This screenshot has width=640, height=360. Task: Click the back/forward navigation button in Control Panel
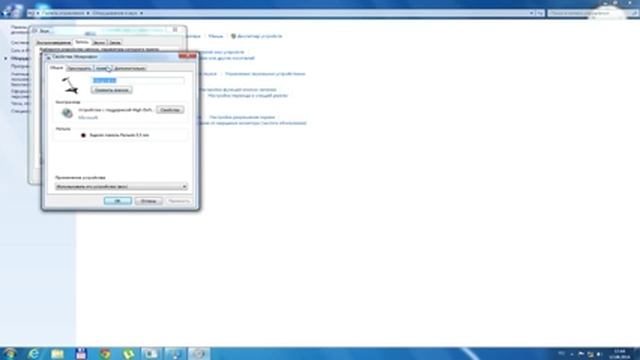11,11
